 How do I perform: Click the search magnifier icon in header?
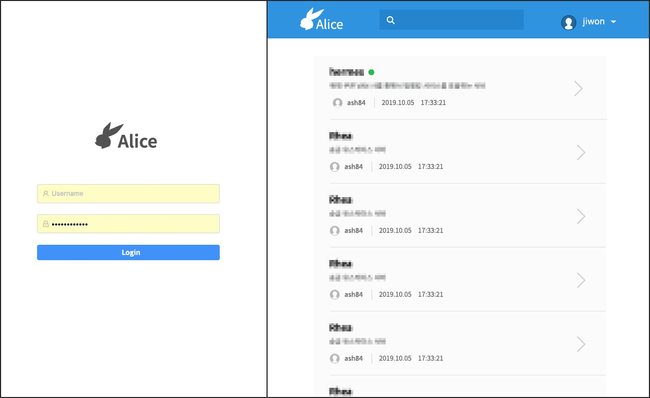click(x=390, y=20)
